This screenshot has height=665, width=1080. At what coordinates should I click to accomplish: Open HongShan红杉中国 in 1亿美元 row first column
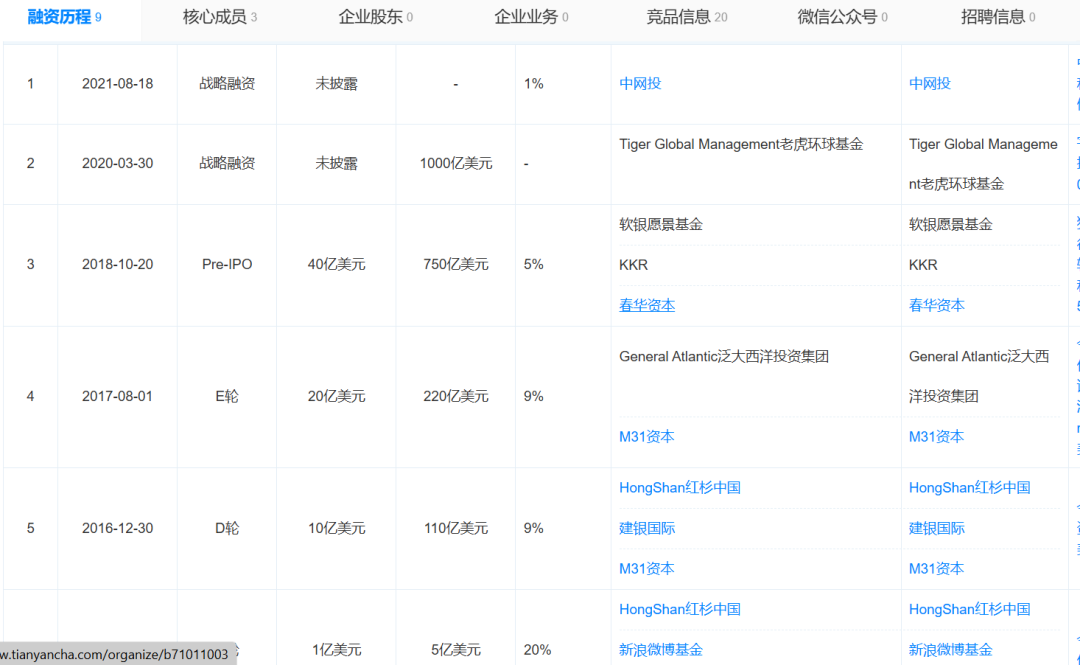click(680, 609)
